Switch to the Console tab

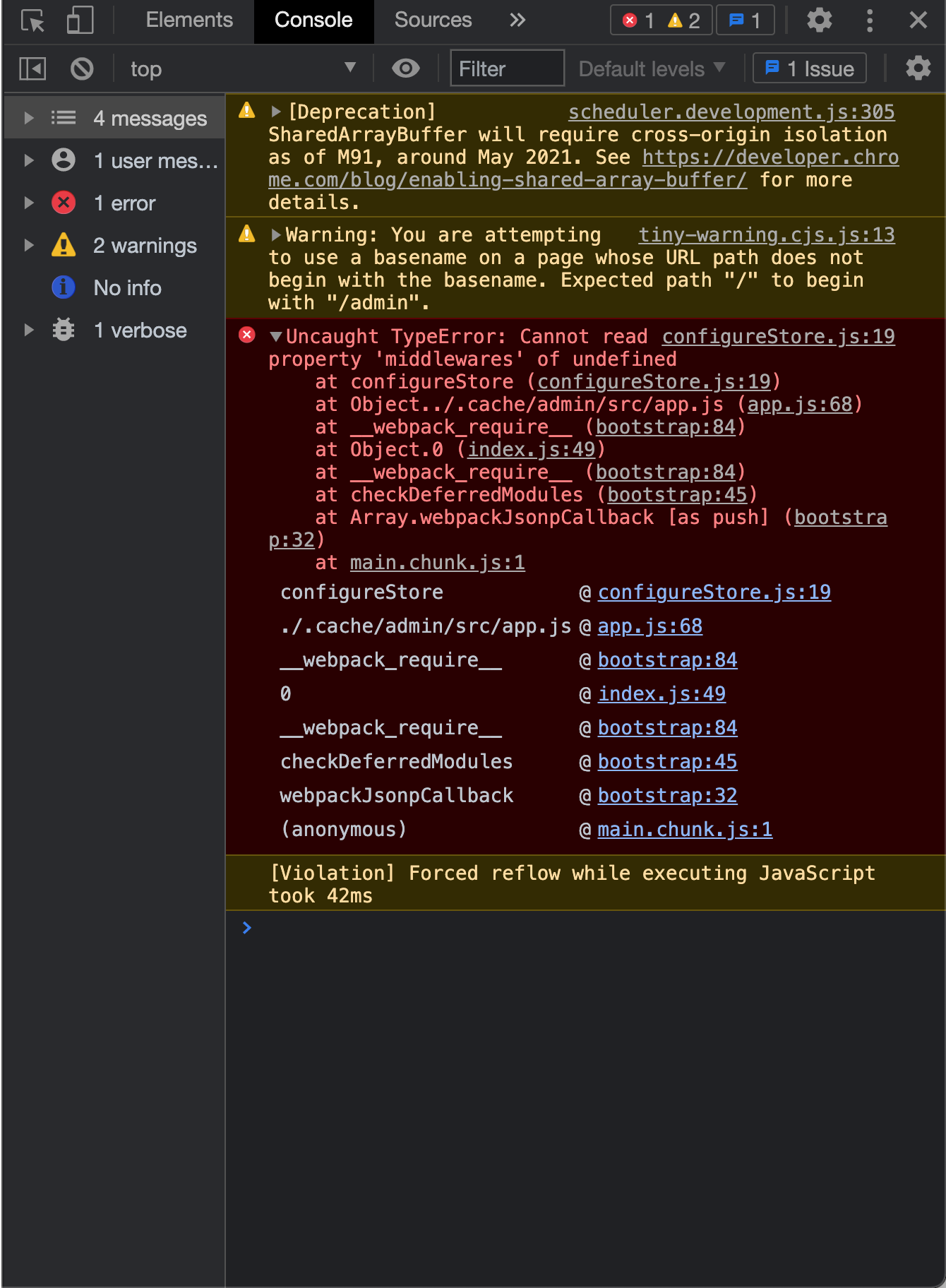click(313, 20)
